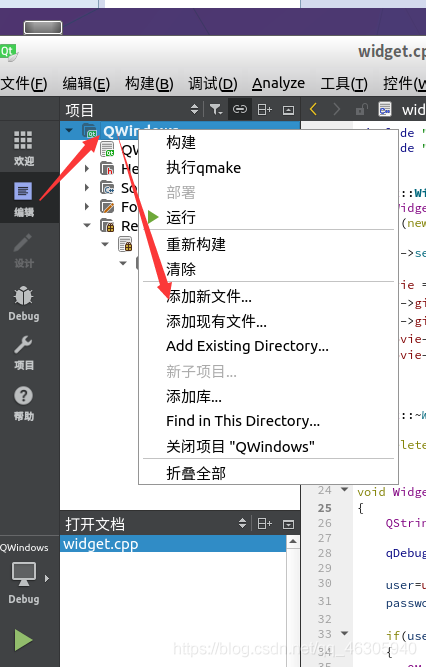The height and width of the screenshot is (667, 426).
Task: Click the Qt Creator logo icon
Action: (9, 53)
